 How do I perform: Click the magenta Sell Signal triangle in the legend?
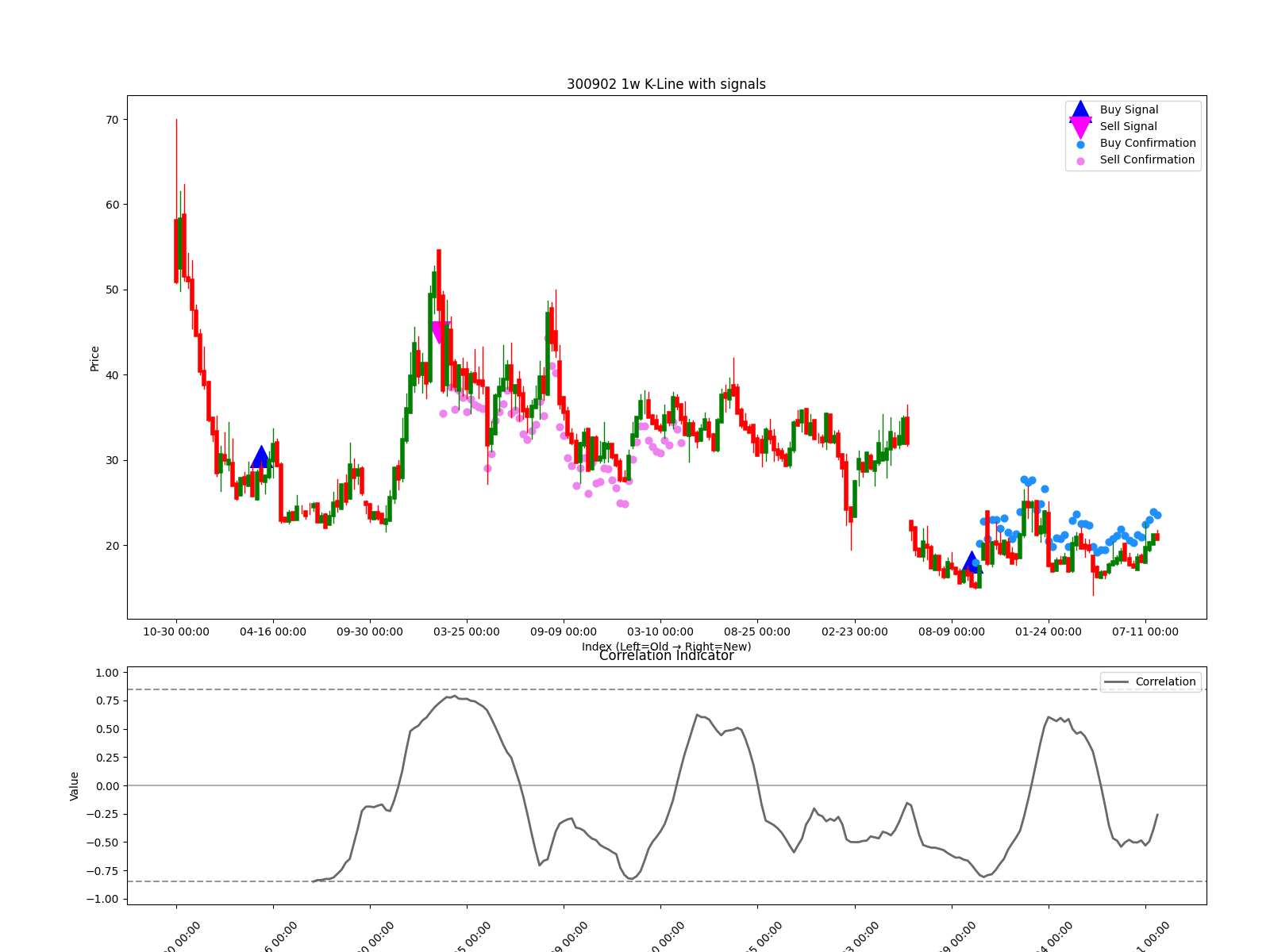click(1080, 127)
